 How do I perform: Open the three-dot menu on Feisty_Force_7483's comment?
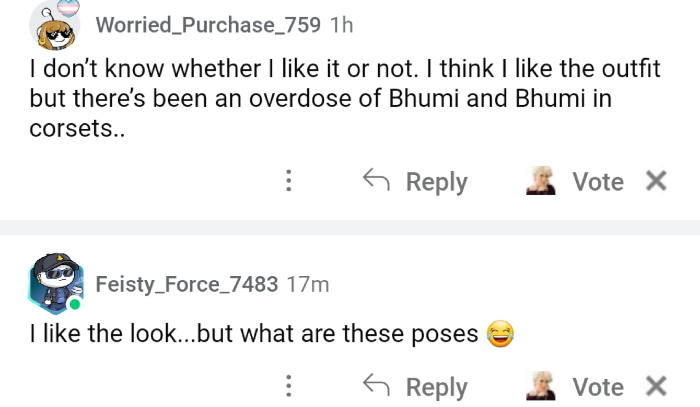point(288,386)
